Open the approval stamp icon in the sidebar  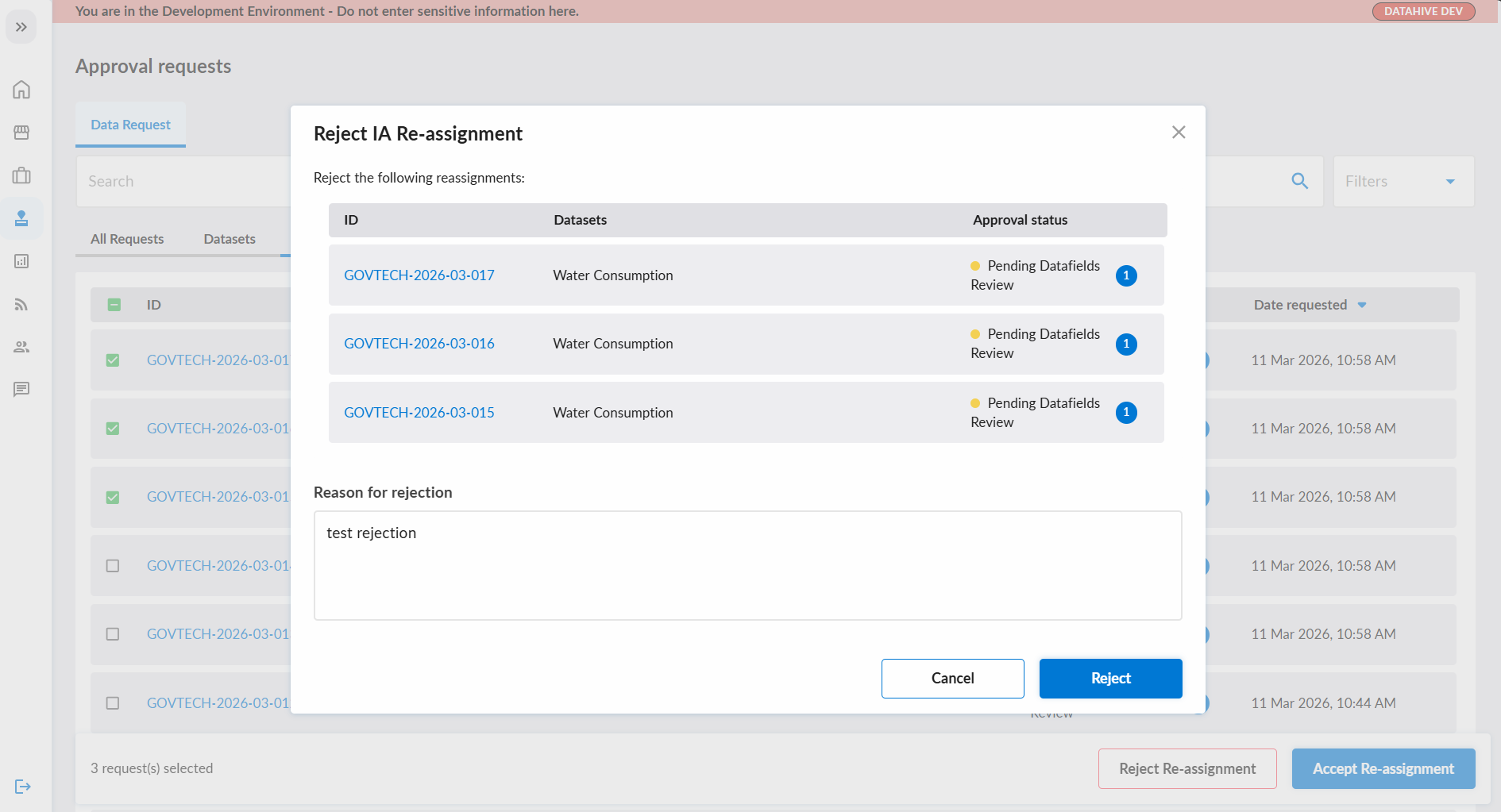pyautogui.click(x=21, y=218)
